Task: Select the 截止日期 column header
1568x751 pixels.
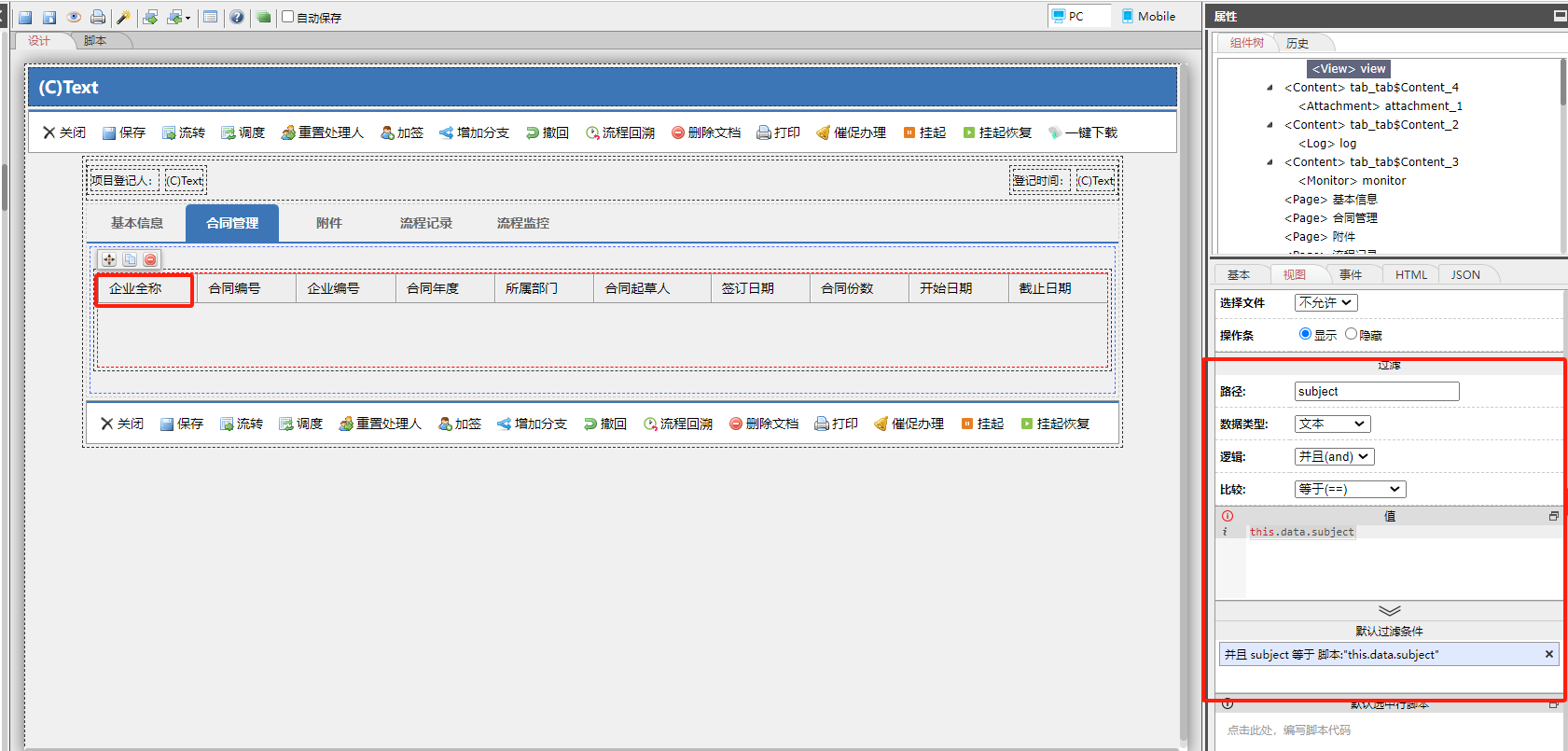Action: (x=1058, y=288)
